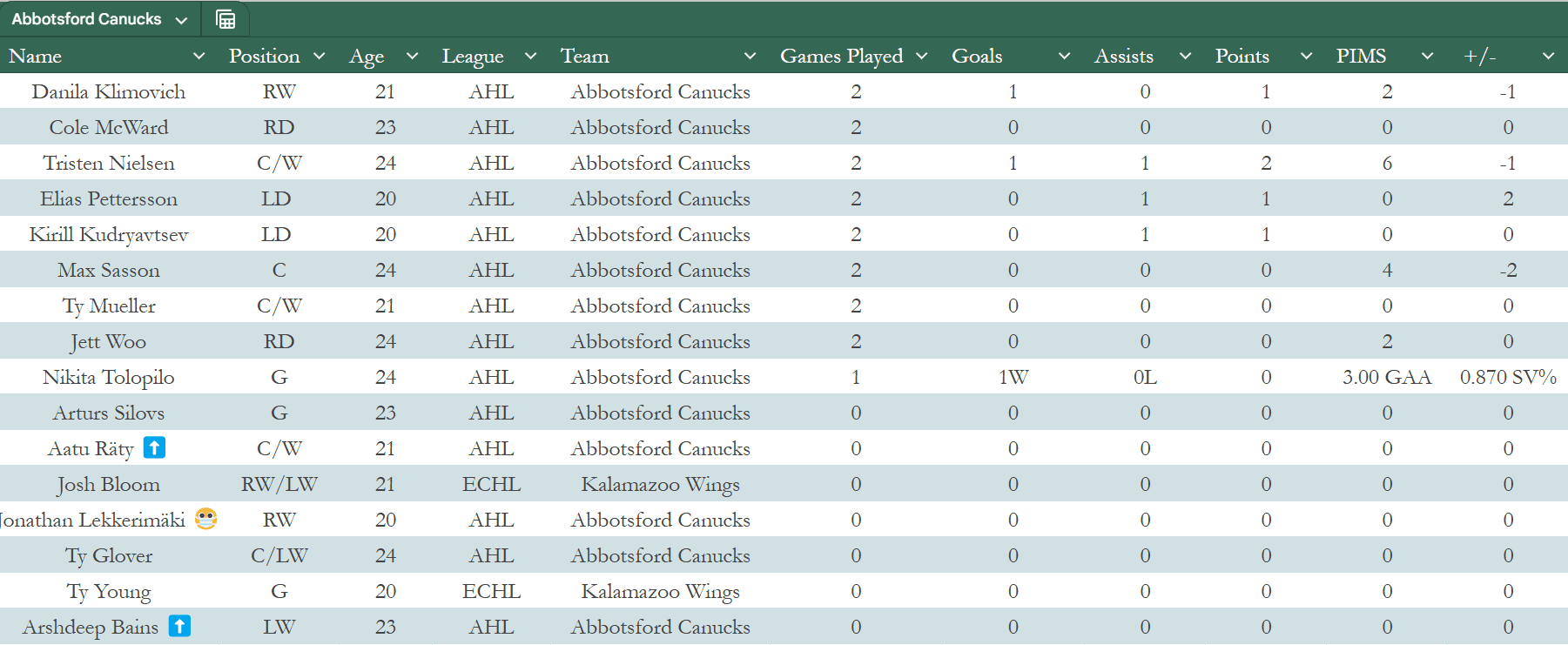This screenshot has width=1568, height=645.
Task: Open the Team column filter dropdown
Action: pos(750,56)
